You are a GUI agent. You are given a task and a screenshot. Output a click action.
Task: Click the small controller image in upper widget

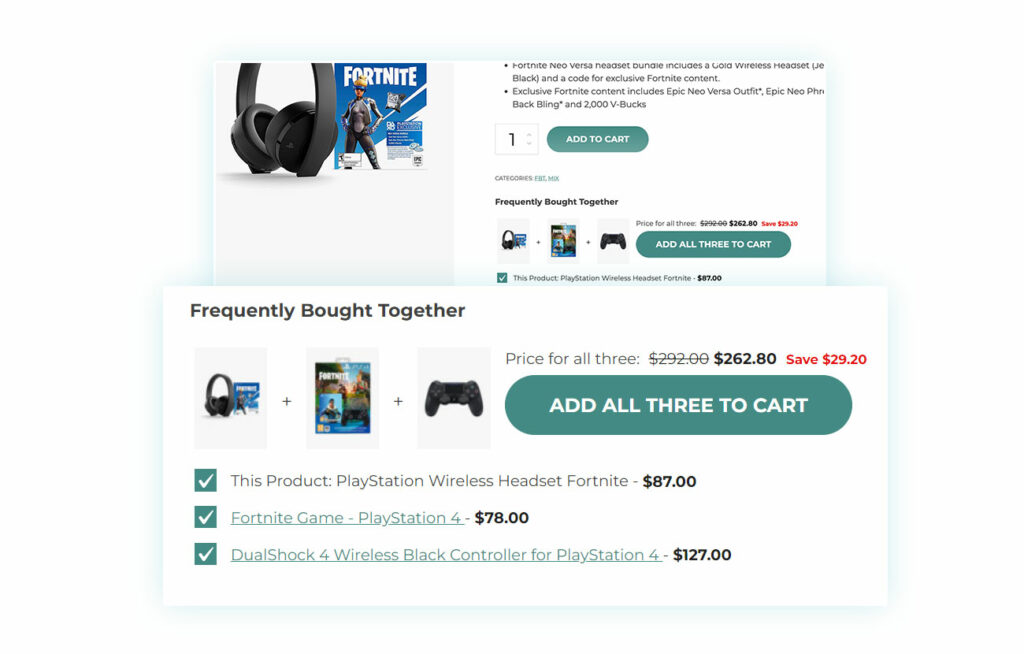pos(613,240)
